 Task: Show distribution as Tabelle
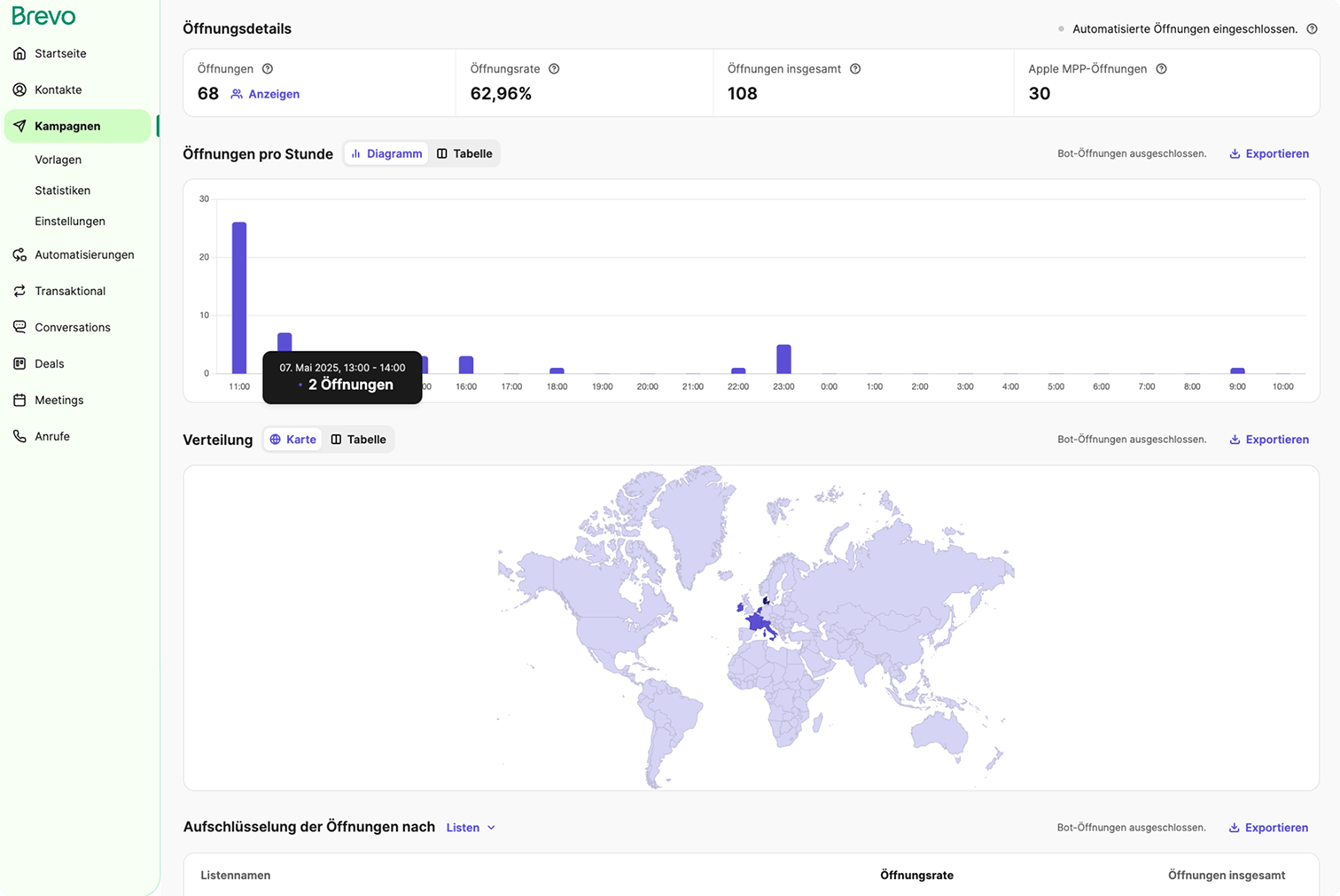tap(359, 440)
